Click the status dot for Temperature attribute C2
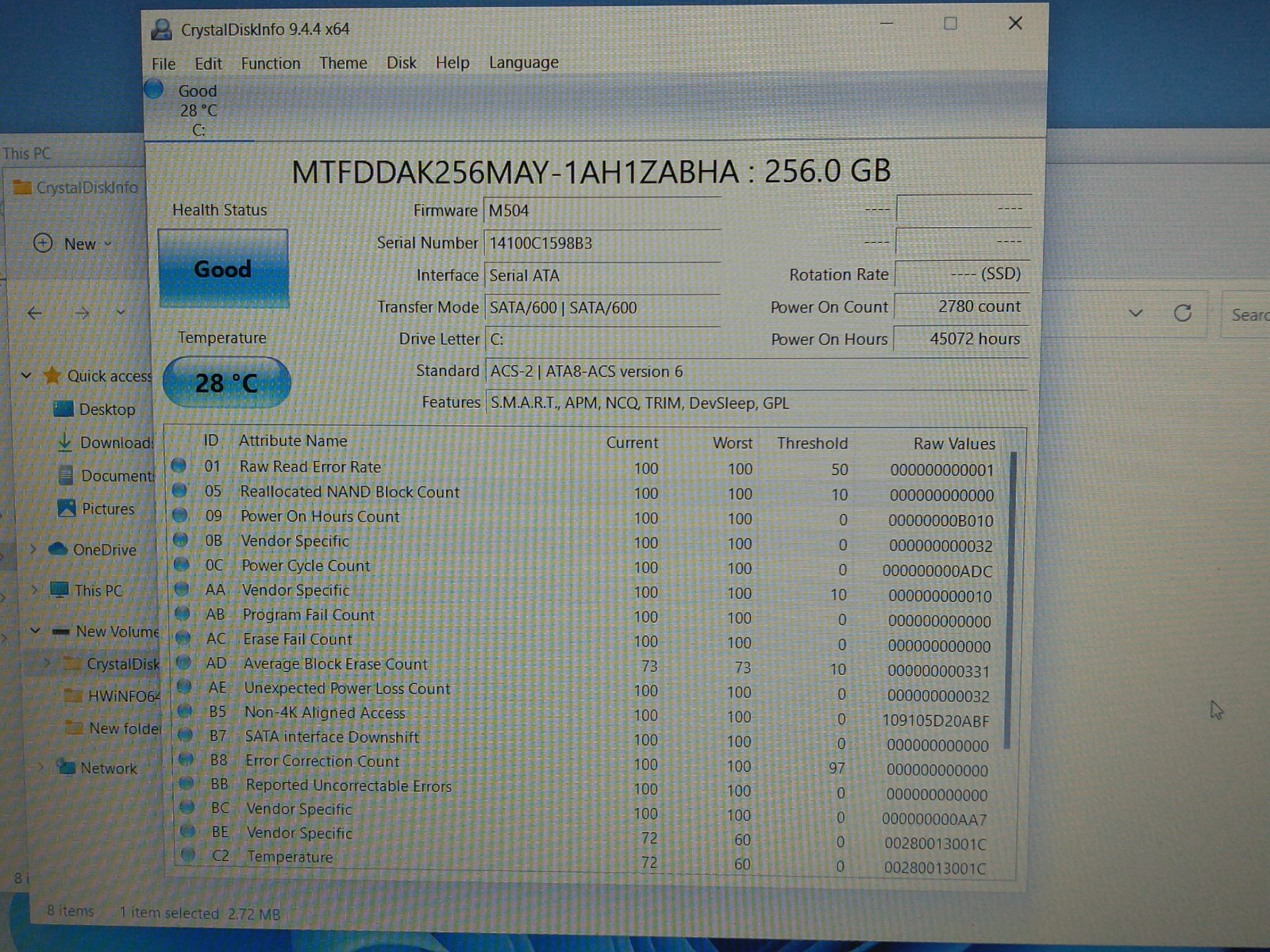 [x=188, y=855]
